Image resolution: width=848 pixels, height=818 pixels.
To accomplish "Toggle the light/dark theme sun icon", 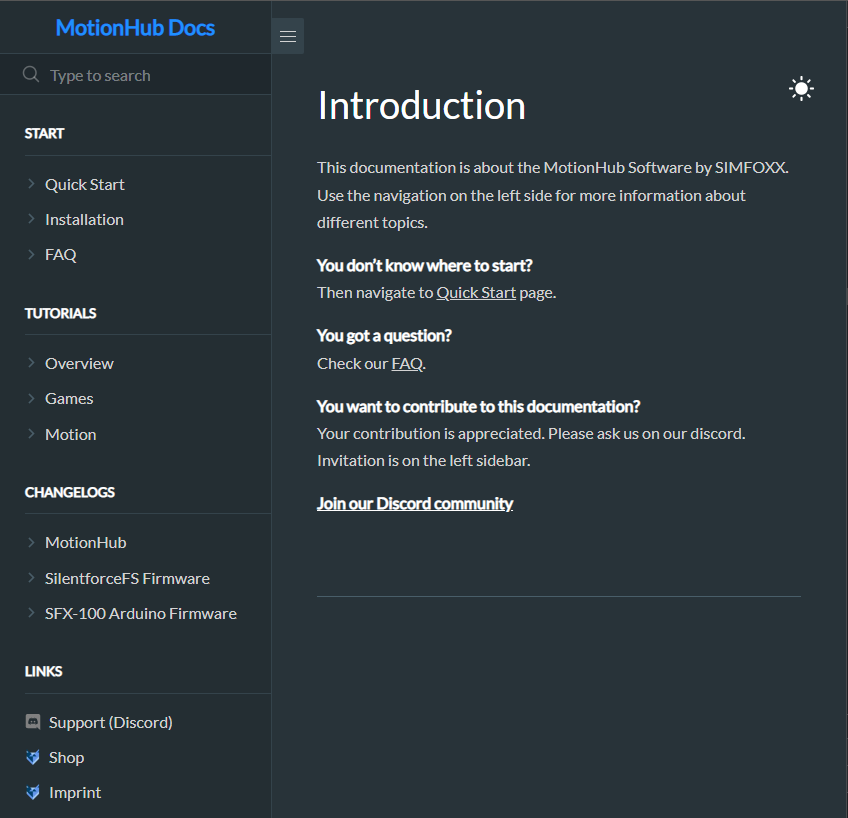I will (801, 89).
